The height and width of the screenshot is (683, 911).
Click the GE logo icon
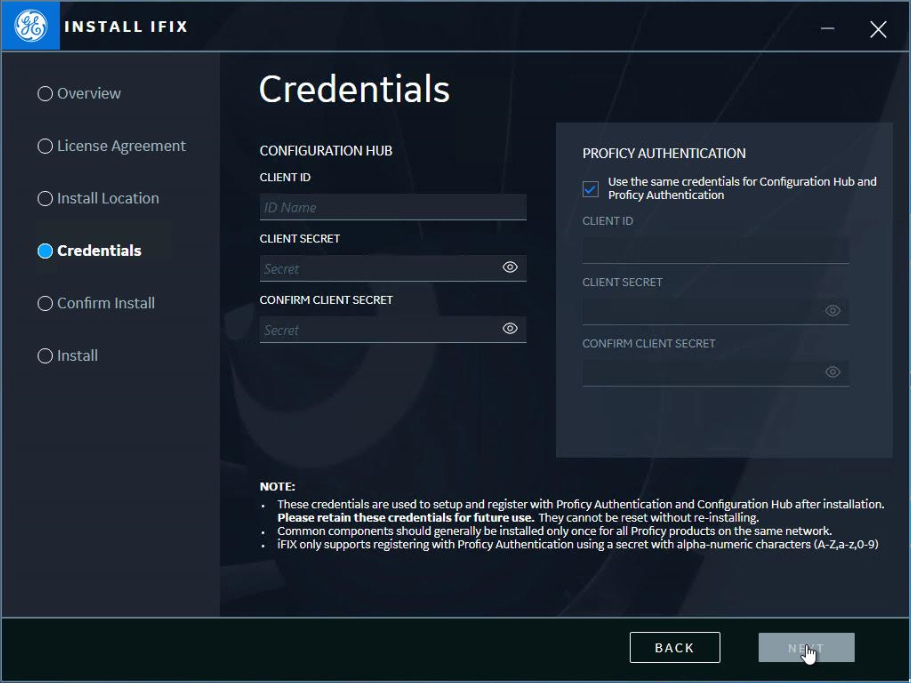click(30, 26)
